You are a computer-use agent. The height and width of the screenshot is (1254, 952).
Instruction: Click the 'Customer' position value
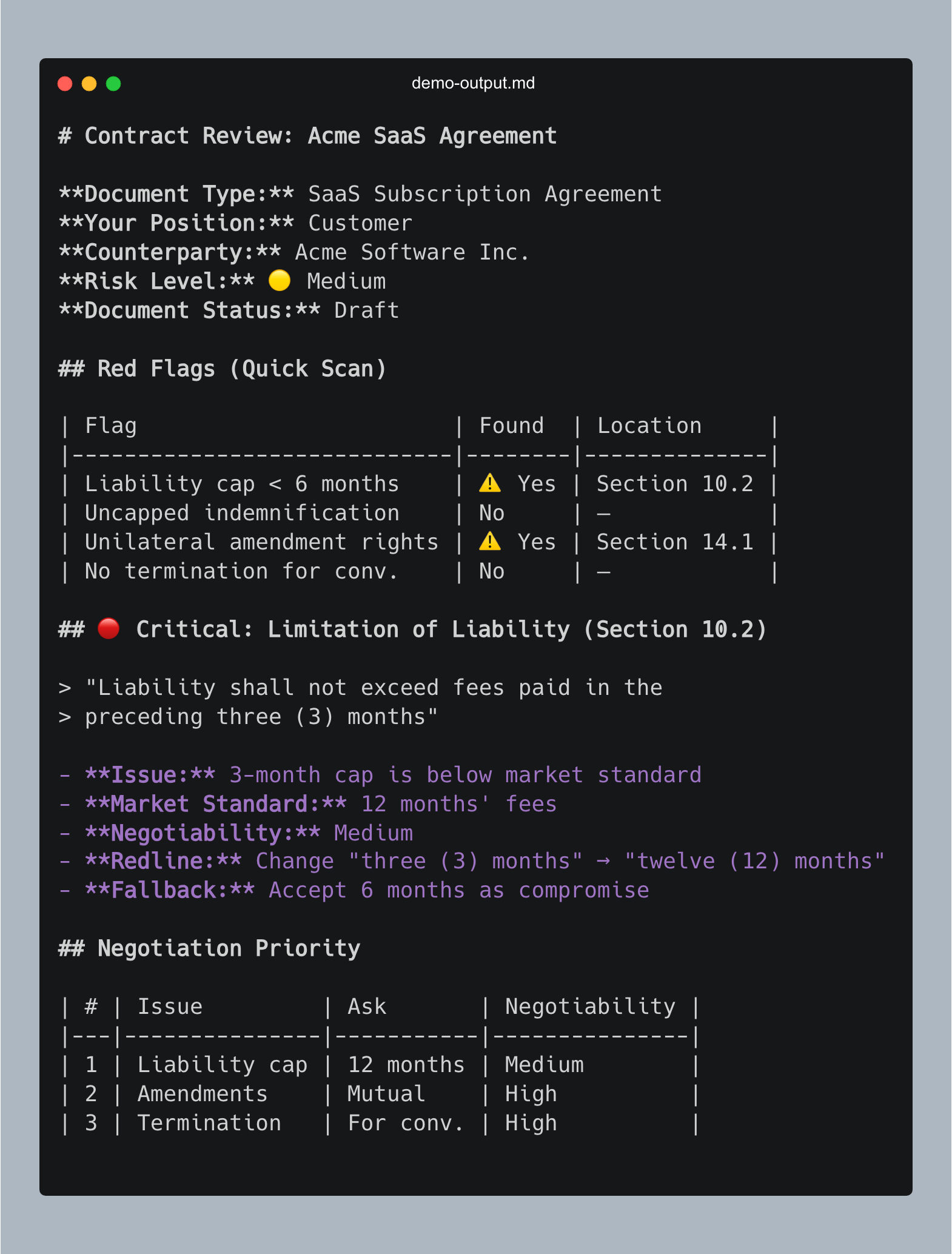(x=360, y=223)
